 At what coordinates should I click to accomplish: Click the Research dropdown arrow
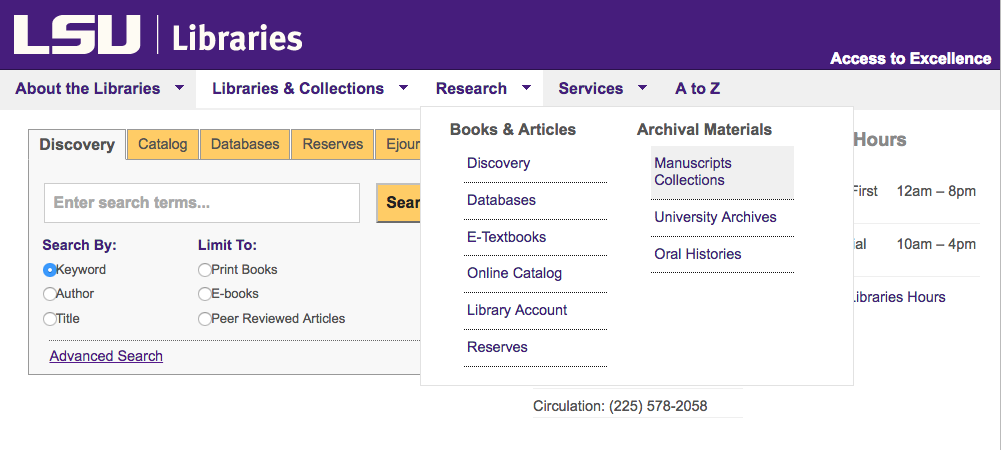pos(526,87)
